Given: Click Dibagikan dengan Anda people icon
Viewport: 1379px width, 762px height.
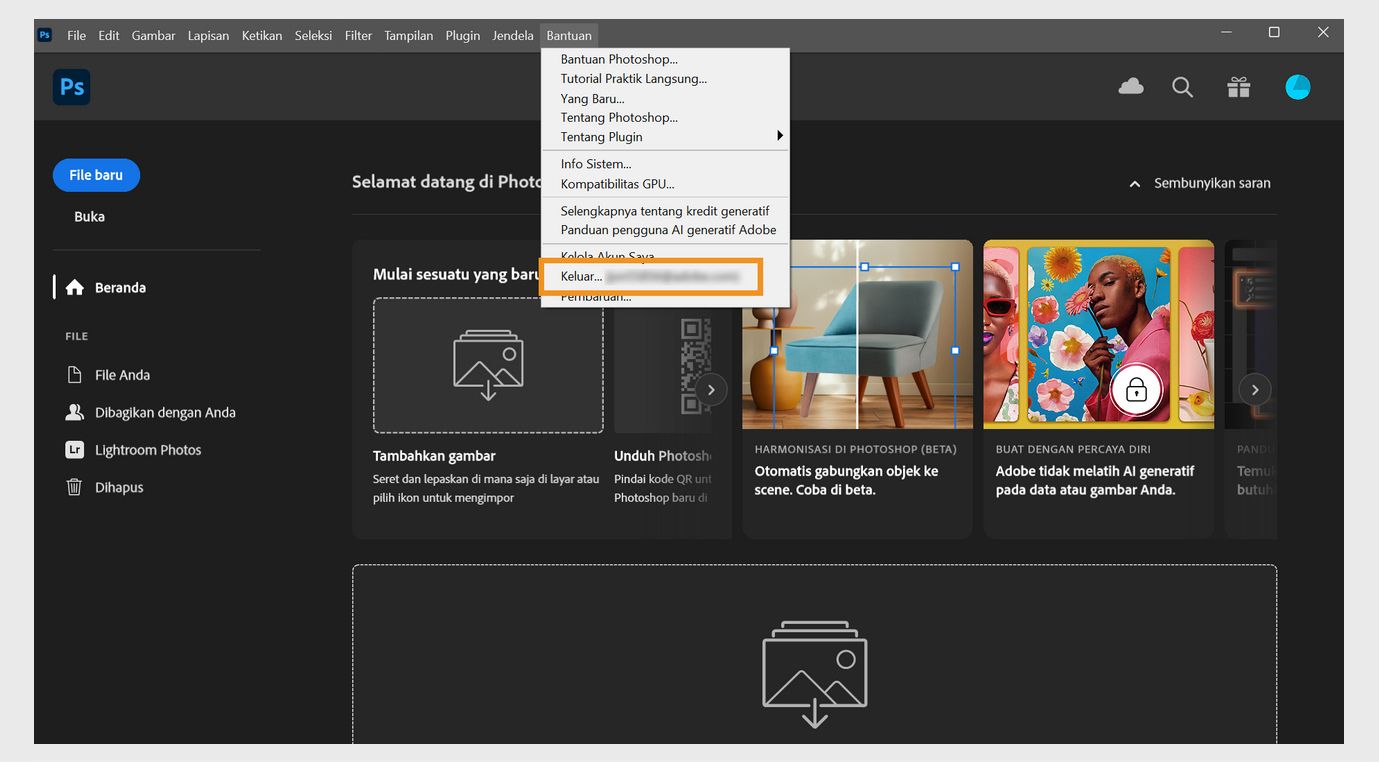Looking at the screenshot, I should click(x=75, y=411).
